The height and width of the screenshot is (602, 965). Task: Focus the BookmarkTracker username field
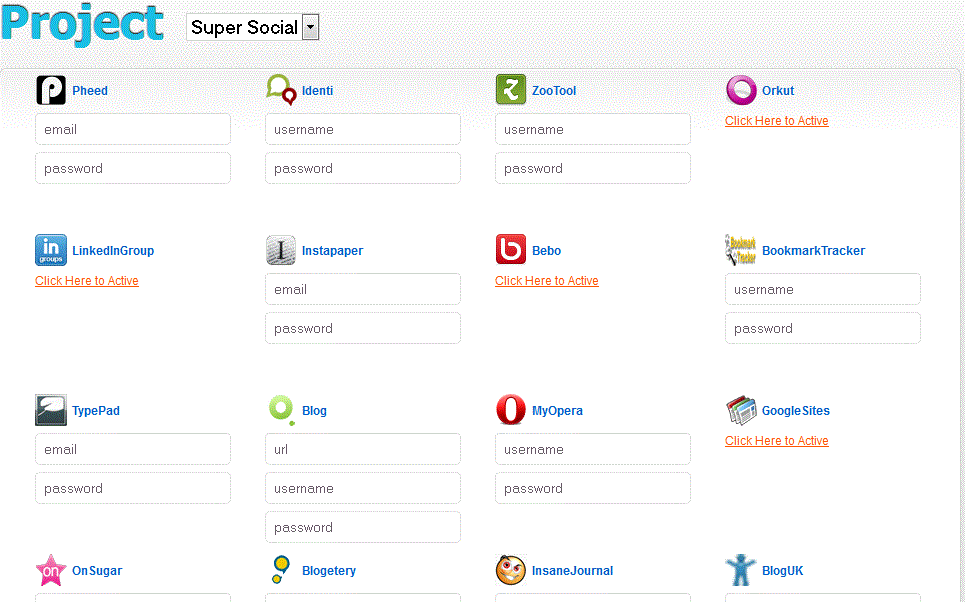(x=823, y=289)
